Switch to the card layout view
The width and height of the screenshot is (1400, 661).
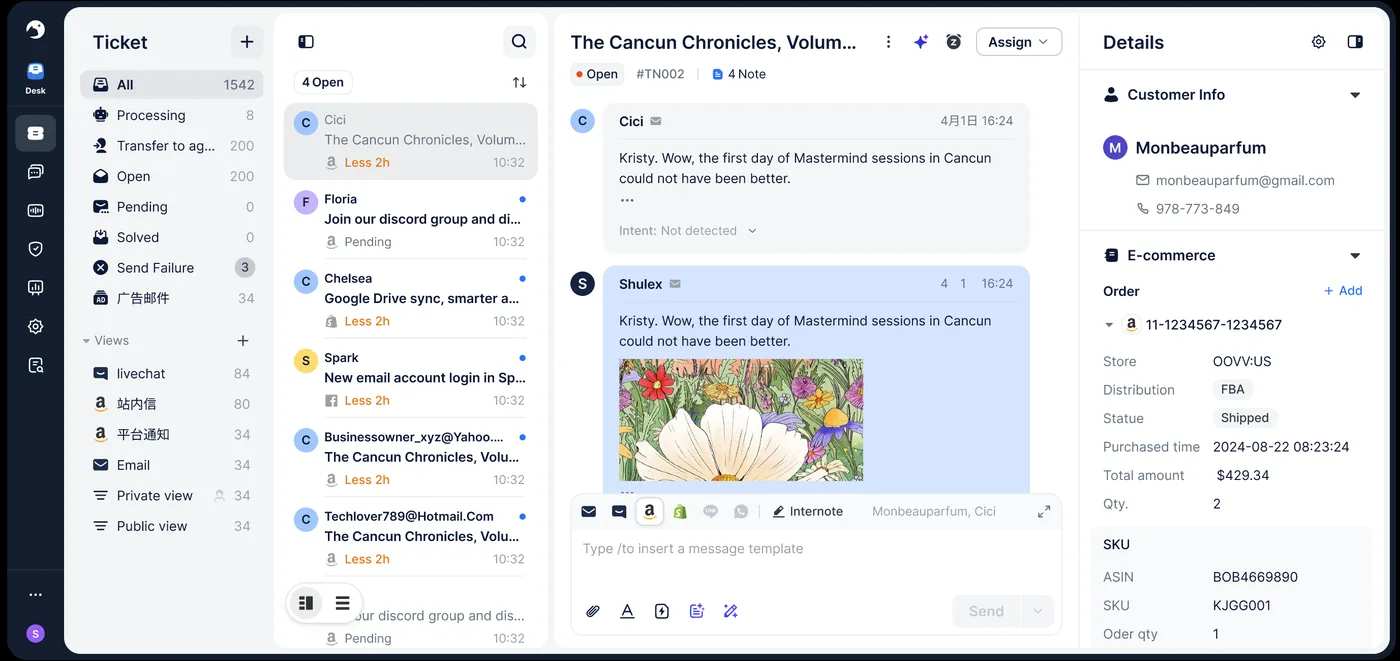point(307,603)
